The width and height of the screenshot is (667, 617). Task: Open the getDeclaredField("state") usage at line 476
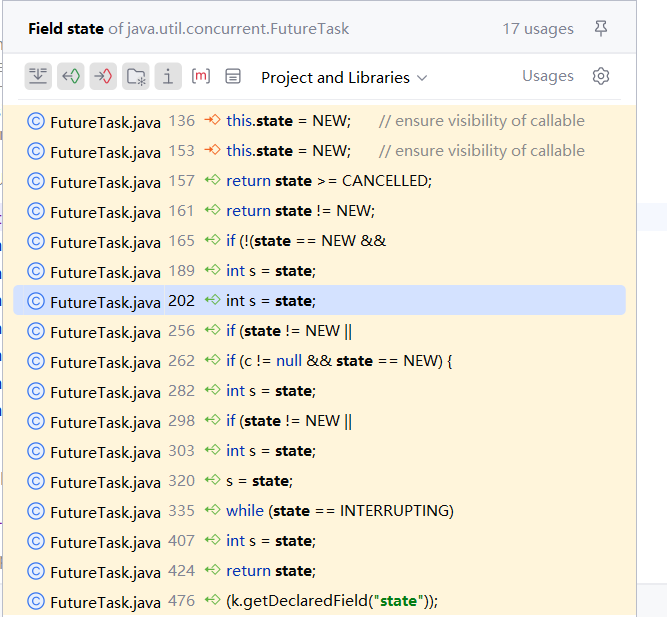click(332, 601)
